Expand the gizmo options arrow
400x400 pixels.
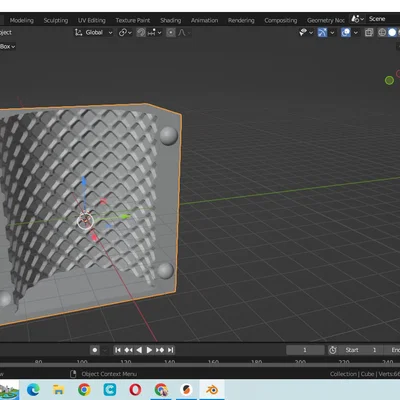pyautogui.click(x=332, y=32)
